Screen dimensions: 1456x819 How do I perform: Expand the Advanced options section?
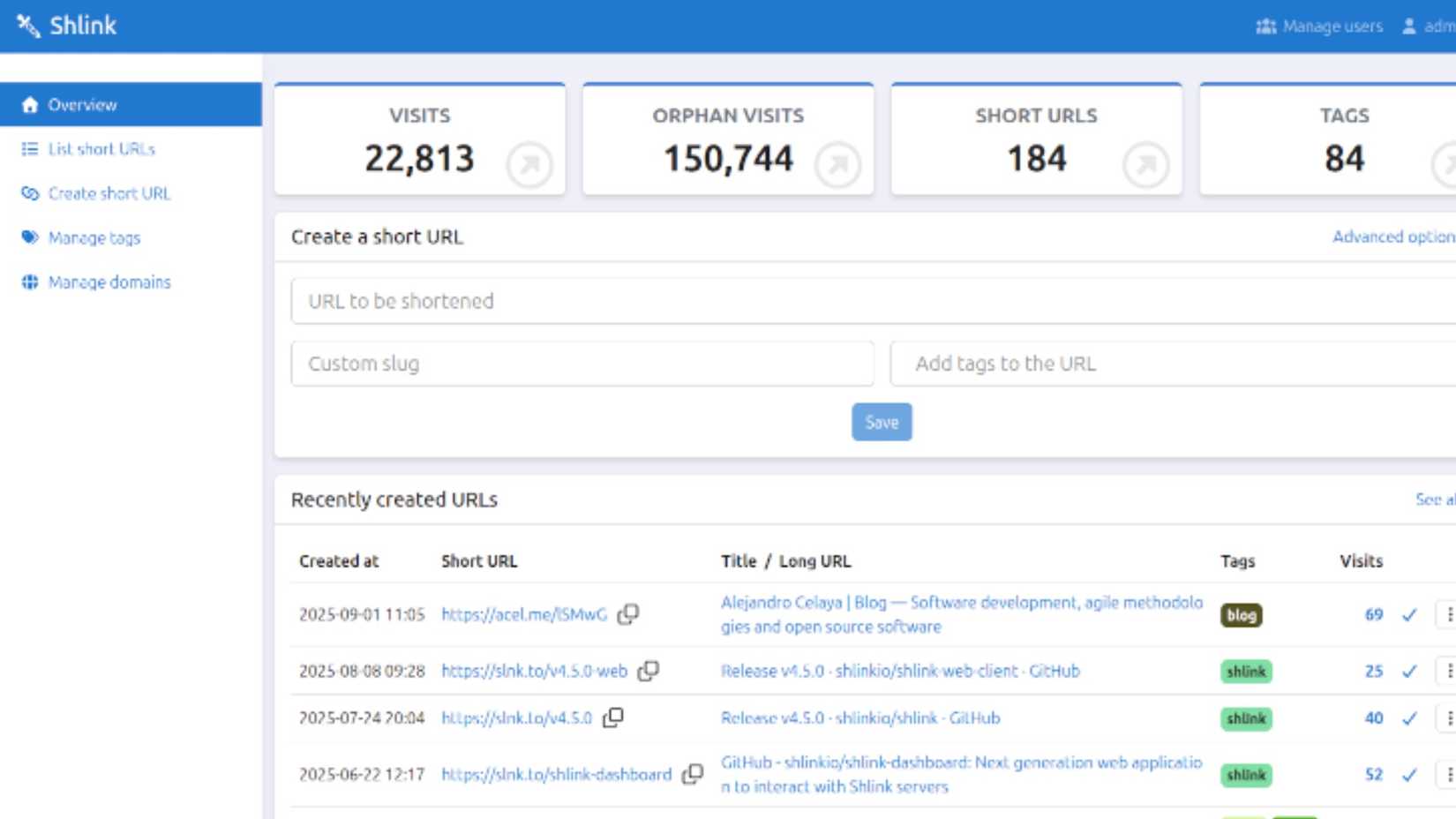(1392, 237)
